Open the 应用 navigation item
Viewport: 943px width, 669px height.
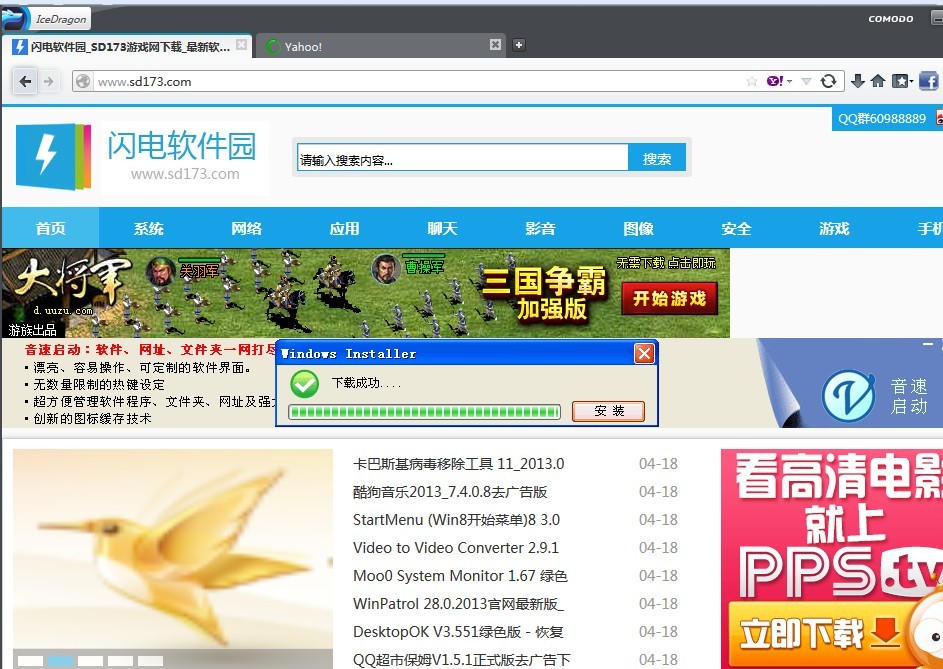pos(345,228)
